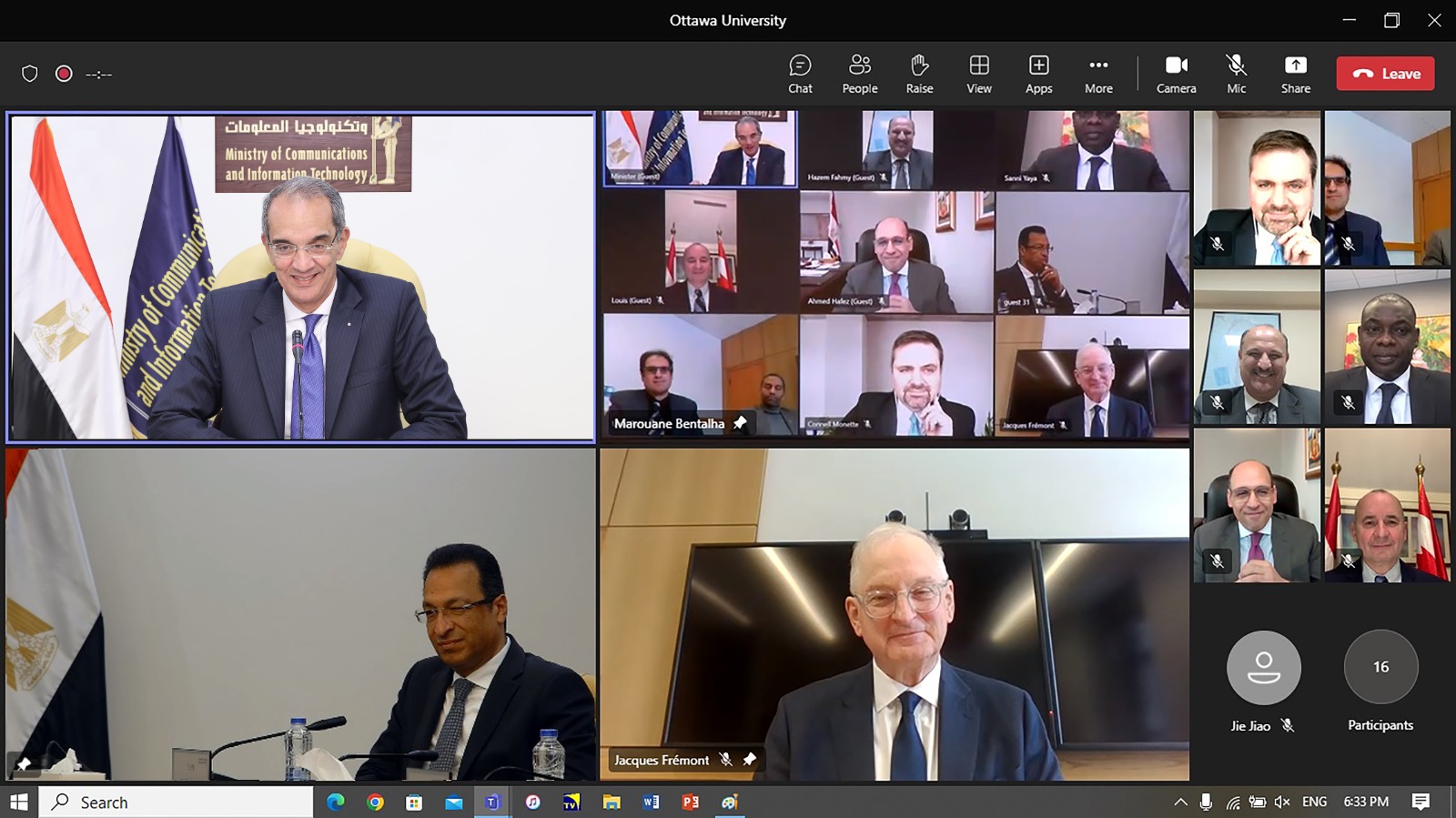
Task: Click the shield security icon
Action: (30, 74)
